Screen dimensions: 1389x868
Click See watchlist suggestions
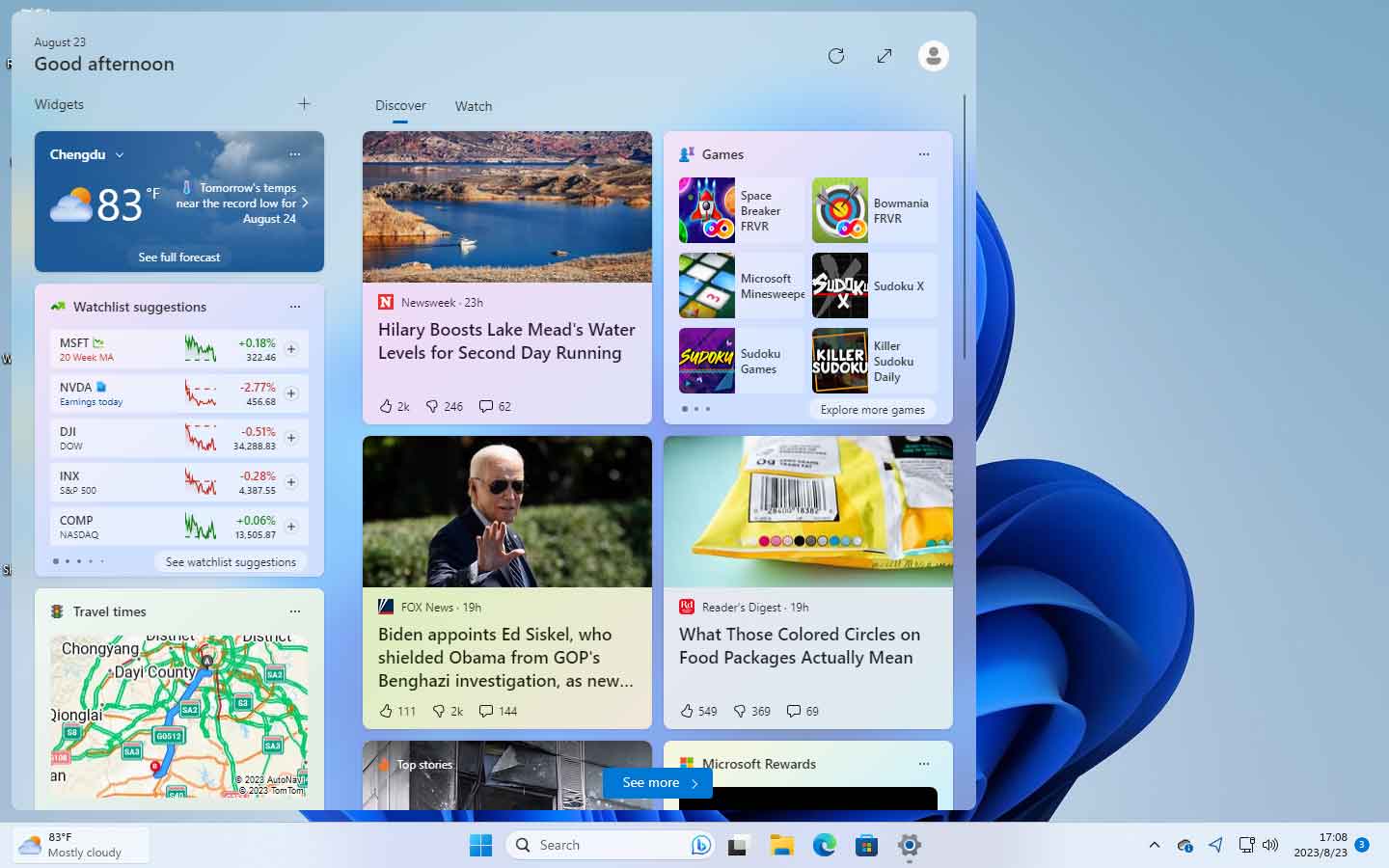231,561
